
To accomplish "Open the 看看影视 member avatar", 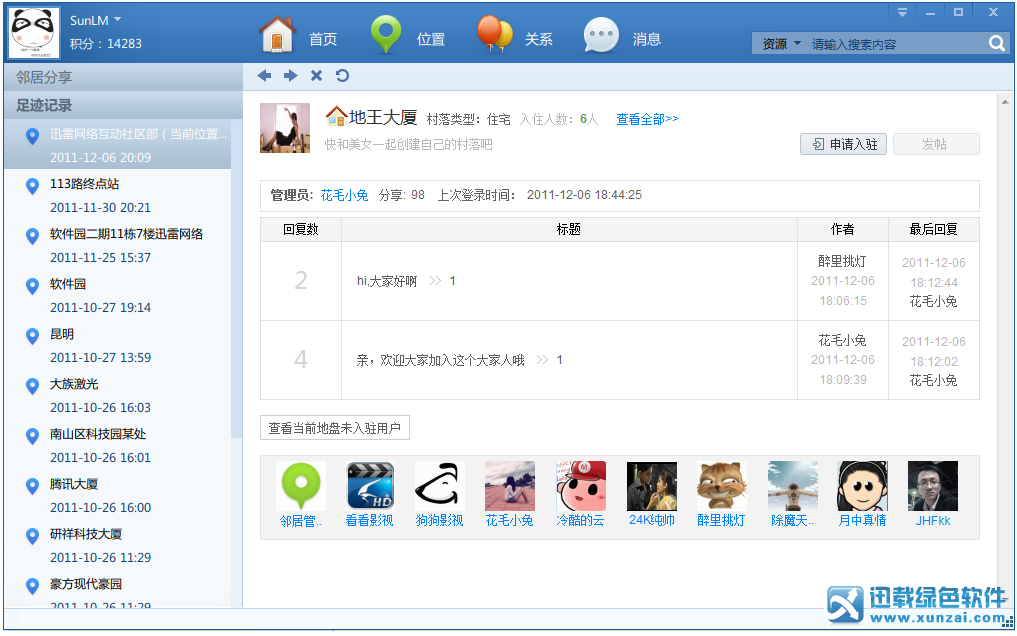I will (x=370, y=486).
